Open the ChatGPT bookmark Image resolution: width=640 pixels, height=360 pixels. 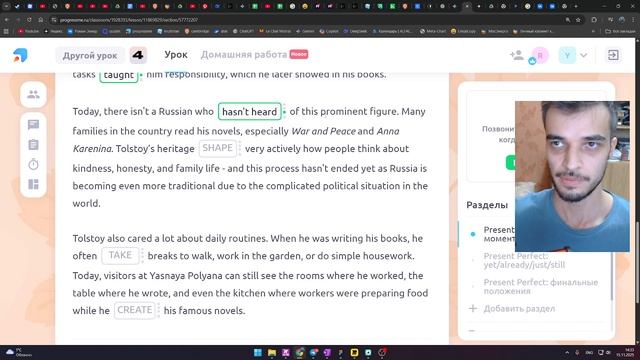pos(244,31)
